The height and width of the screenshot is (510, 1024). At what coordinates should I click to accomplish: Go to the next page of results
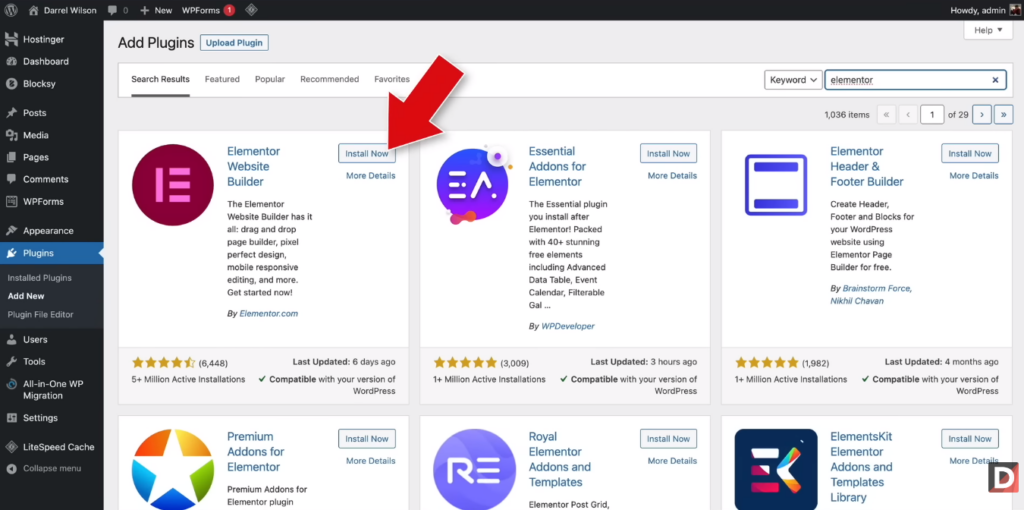point(982,114)
